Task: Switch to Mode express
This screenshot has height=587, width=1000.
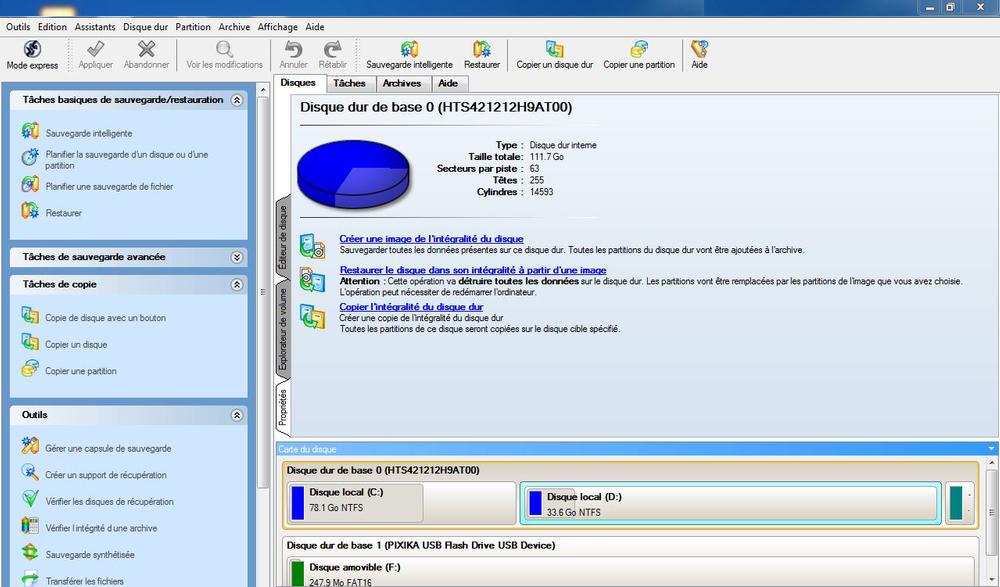Action: [32, 54]
